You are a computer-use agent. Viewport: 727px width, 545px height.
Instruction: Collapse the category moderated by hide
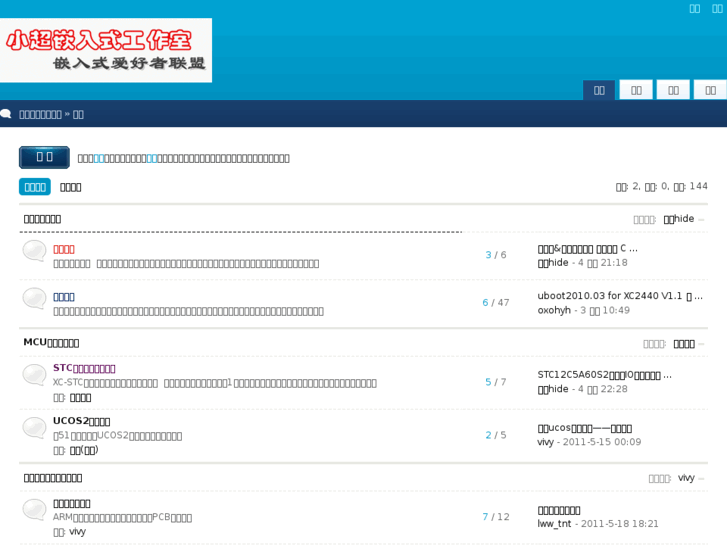point(701,219)
